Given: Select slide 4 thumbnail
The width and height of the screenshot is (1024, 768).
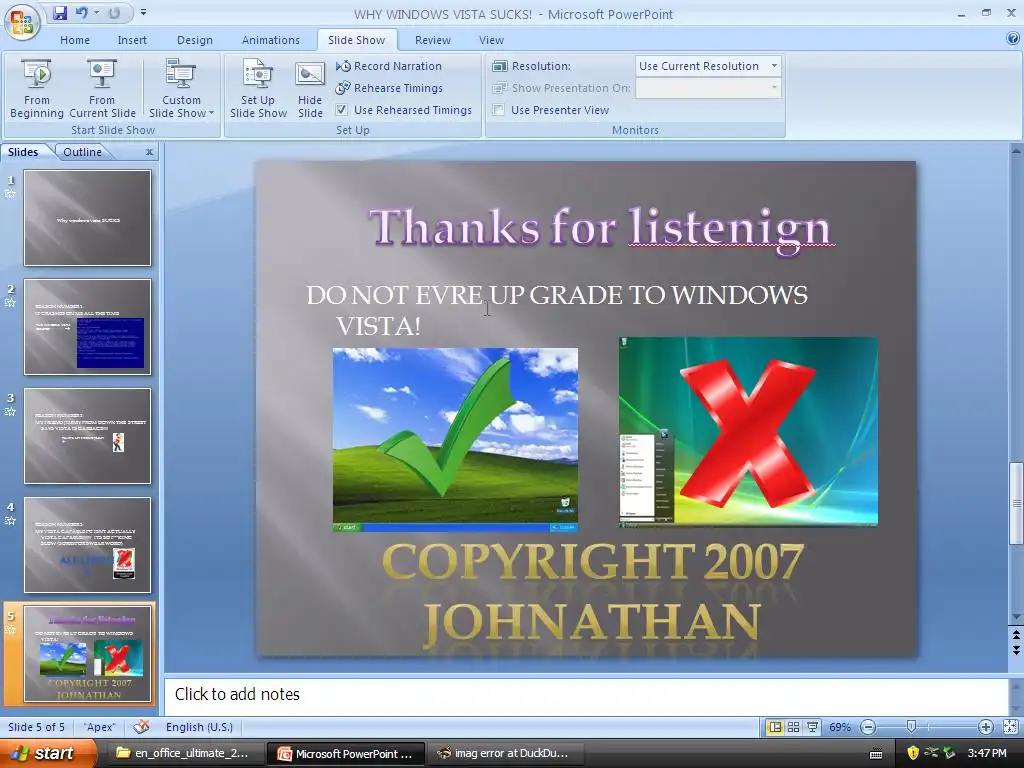Looking at the screenshot, I should (x=88, y=545).
